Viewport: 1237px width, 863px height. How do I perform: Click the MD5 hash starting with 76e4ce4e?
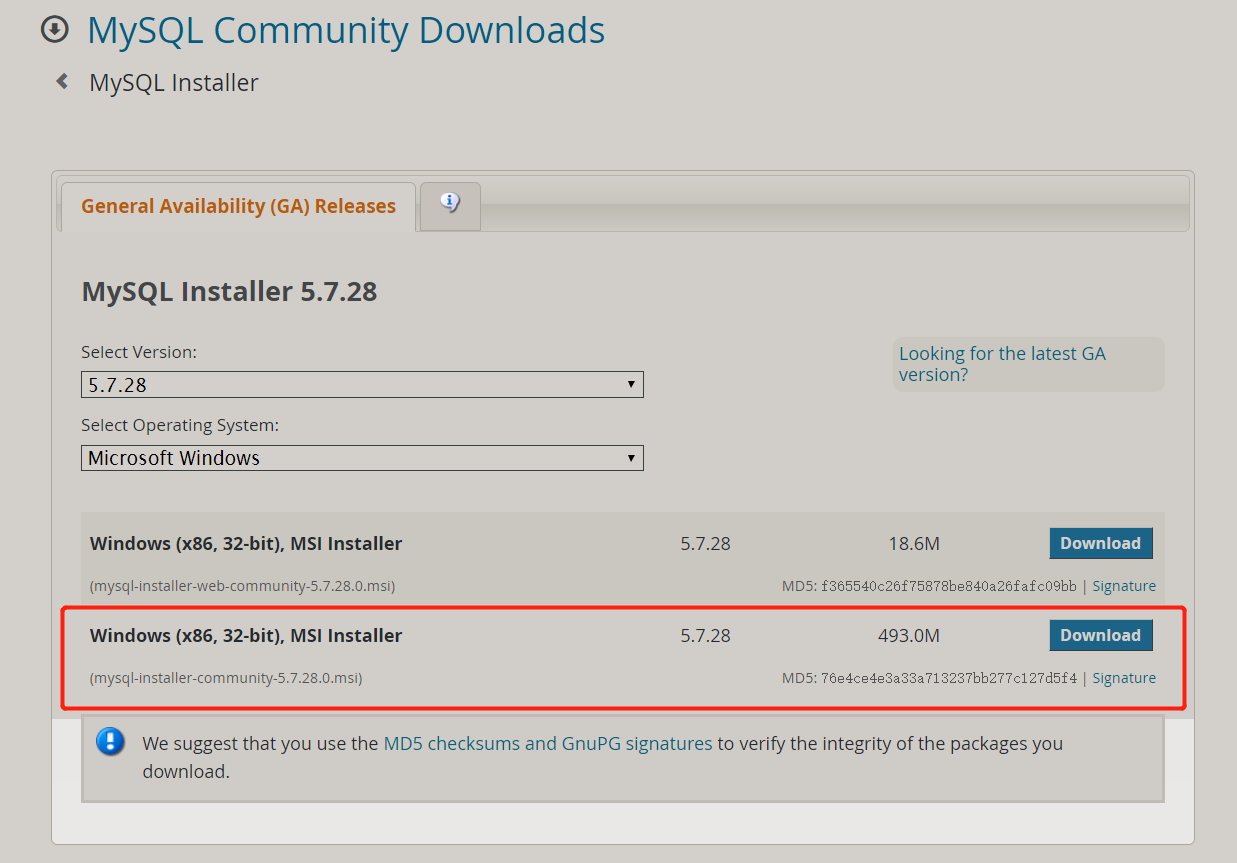(x=948, y=678)
